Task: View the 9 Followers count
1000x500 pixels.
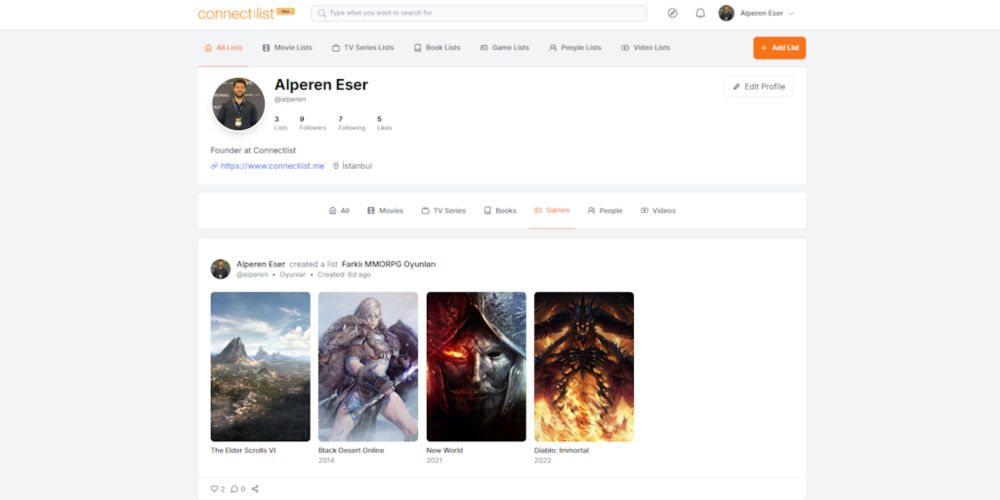Action: coord(312,123)
